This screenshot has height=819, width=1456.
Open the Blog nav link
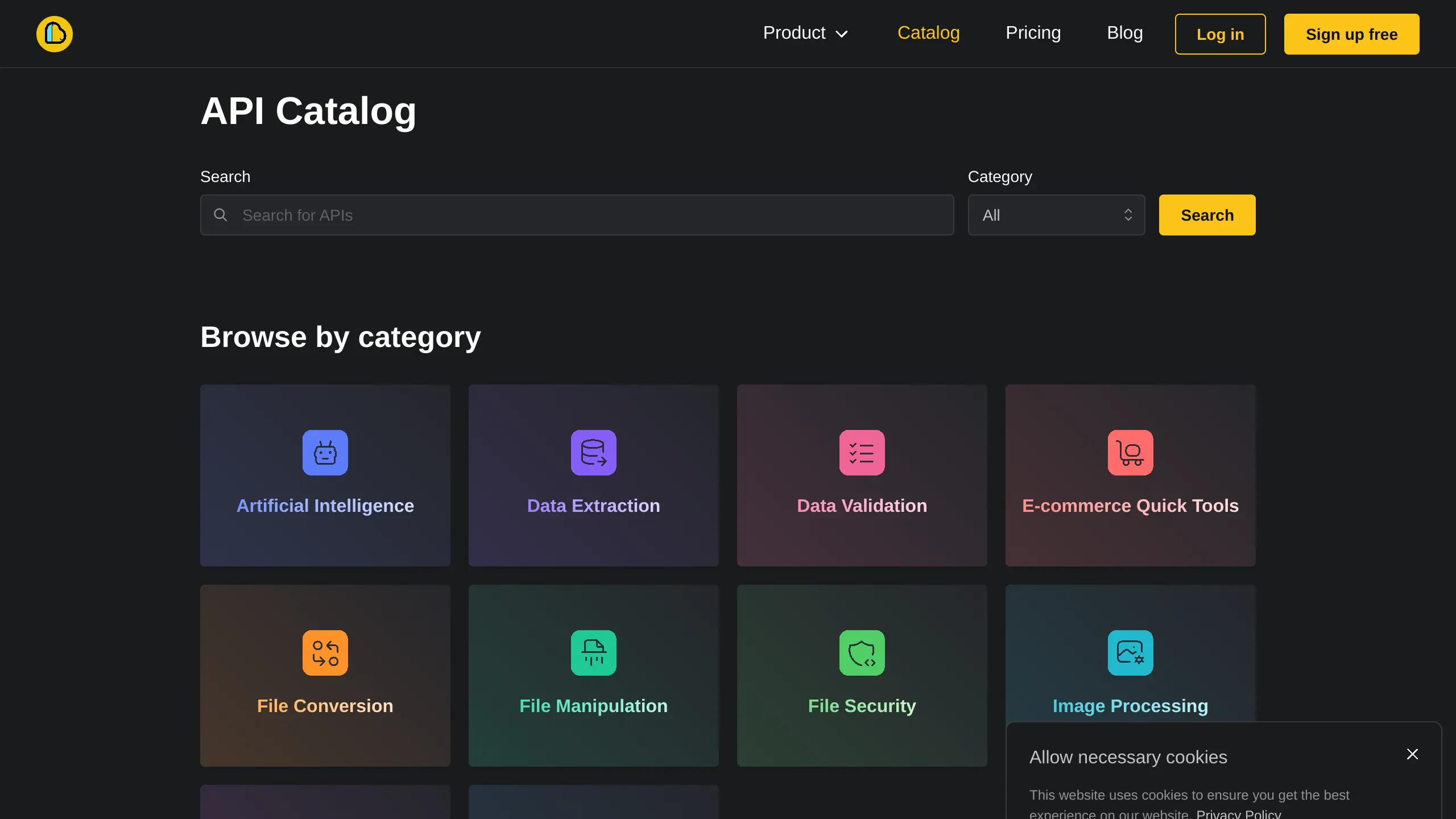point(1124,33)
